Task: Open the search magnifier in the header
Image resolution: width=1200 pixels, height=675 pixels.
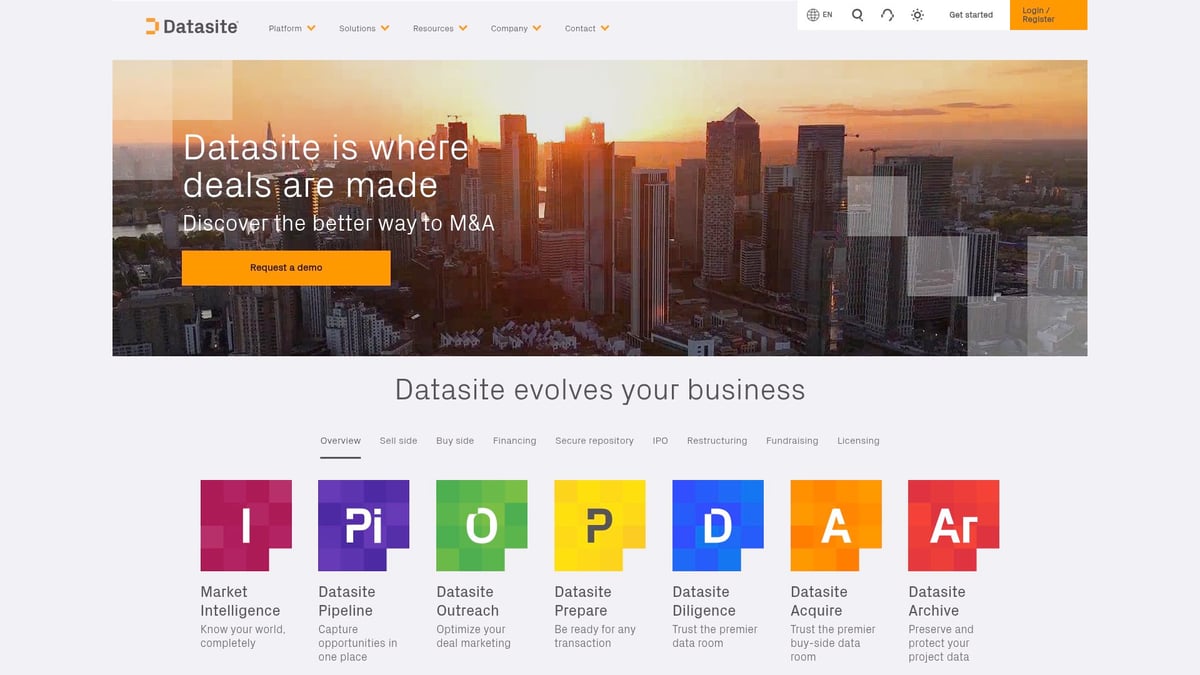Action: click(857, 15)
